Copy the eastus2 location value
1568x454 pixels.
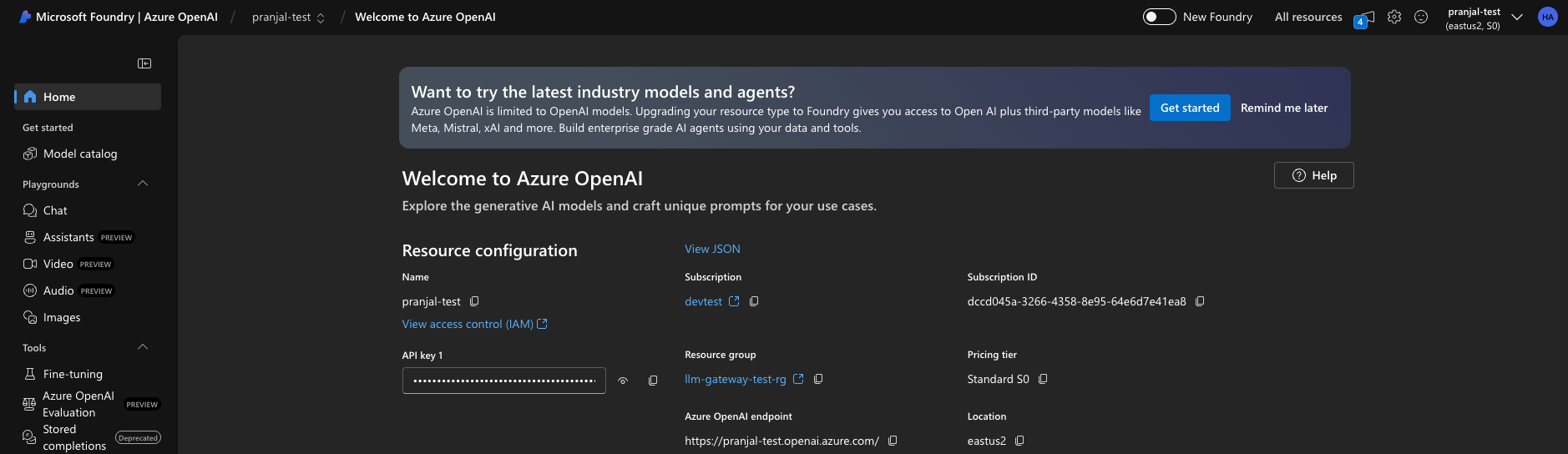pyautogui.click(x=1019, y=441)
